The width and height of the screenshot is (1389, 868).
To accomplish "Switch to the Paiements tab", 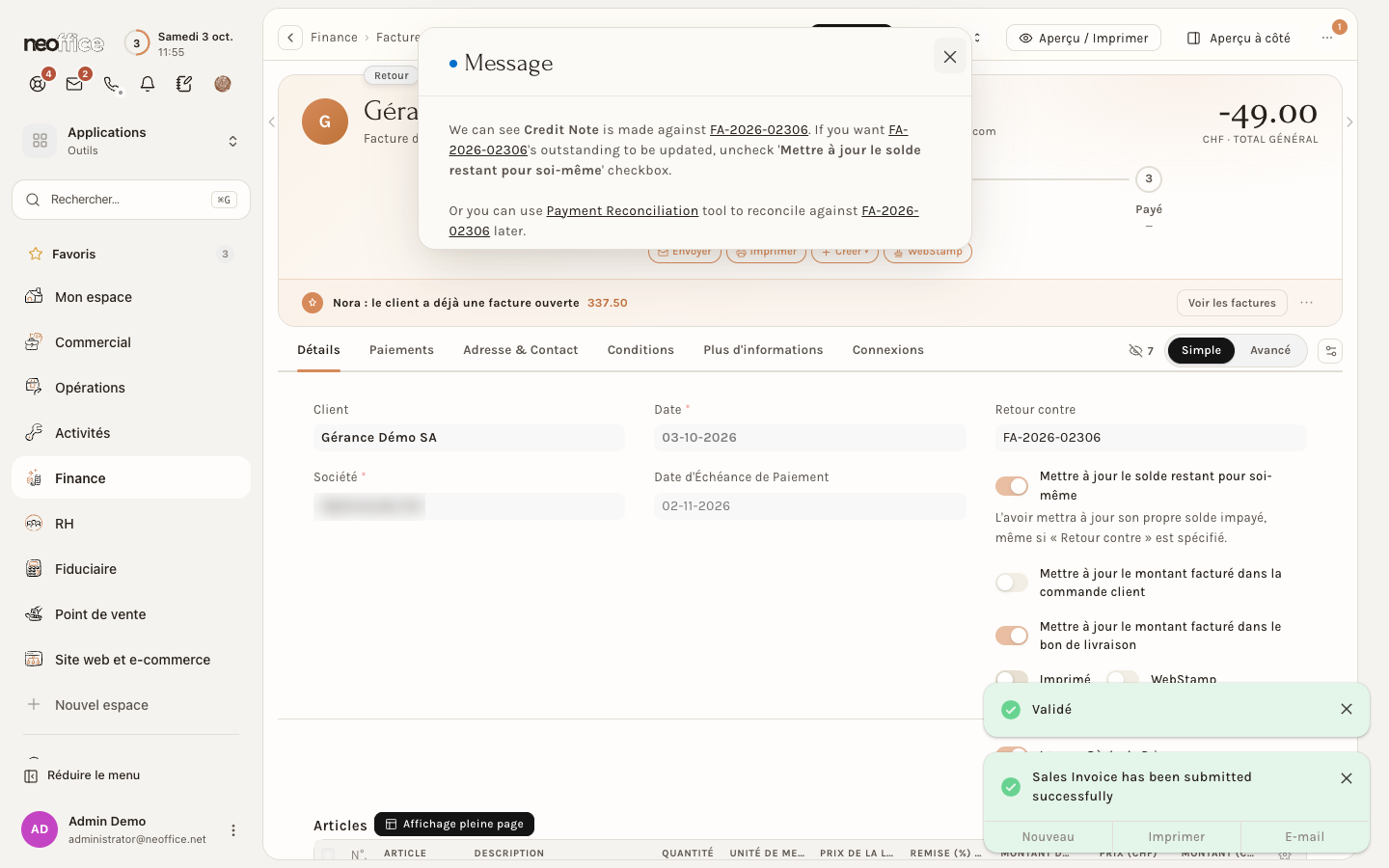I will 401,350.
